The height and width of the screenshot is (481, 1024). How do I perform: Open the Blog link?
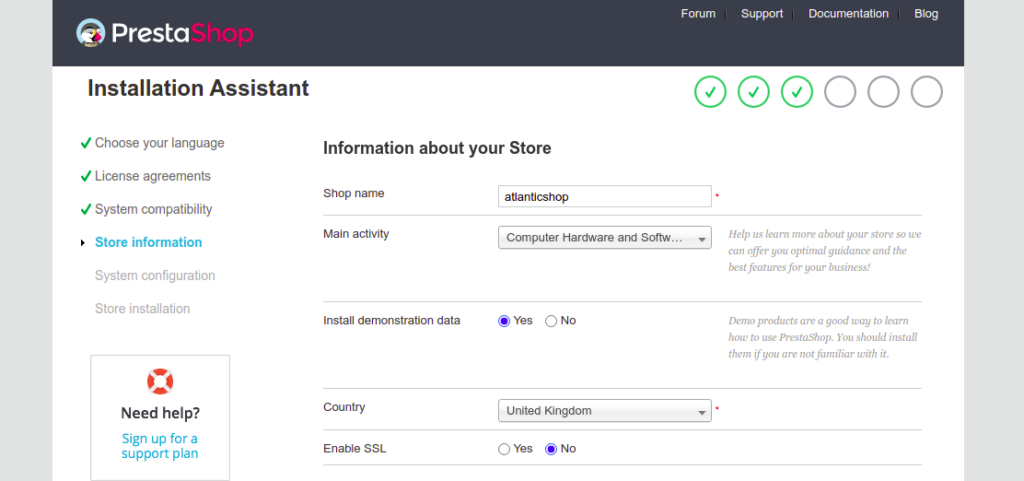(x=926, y=14)
